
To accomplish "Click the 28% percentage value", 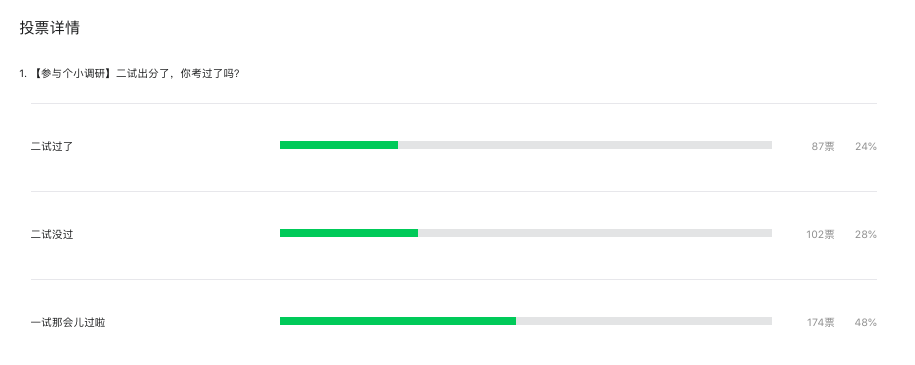I will (x=866, y=235).
